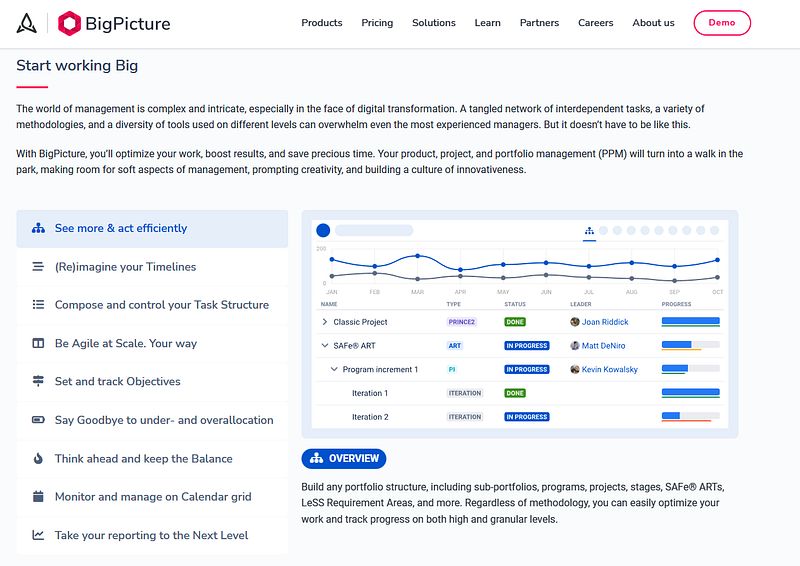
Task: Open the Pricing page
Action: click(x=377, y=23)
